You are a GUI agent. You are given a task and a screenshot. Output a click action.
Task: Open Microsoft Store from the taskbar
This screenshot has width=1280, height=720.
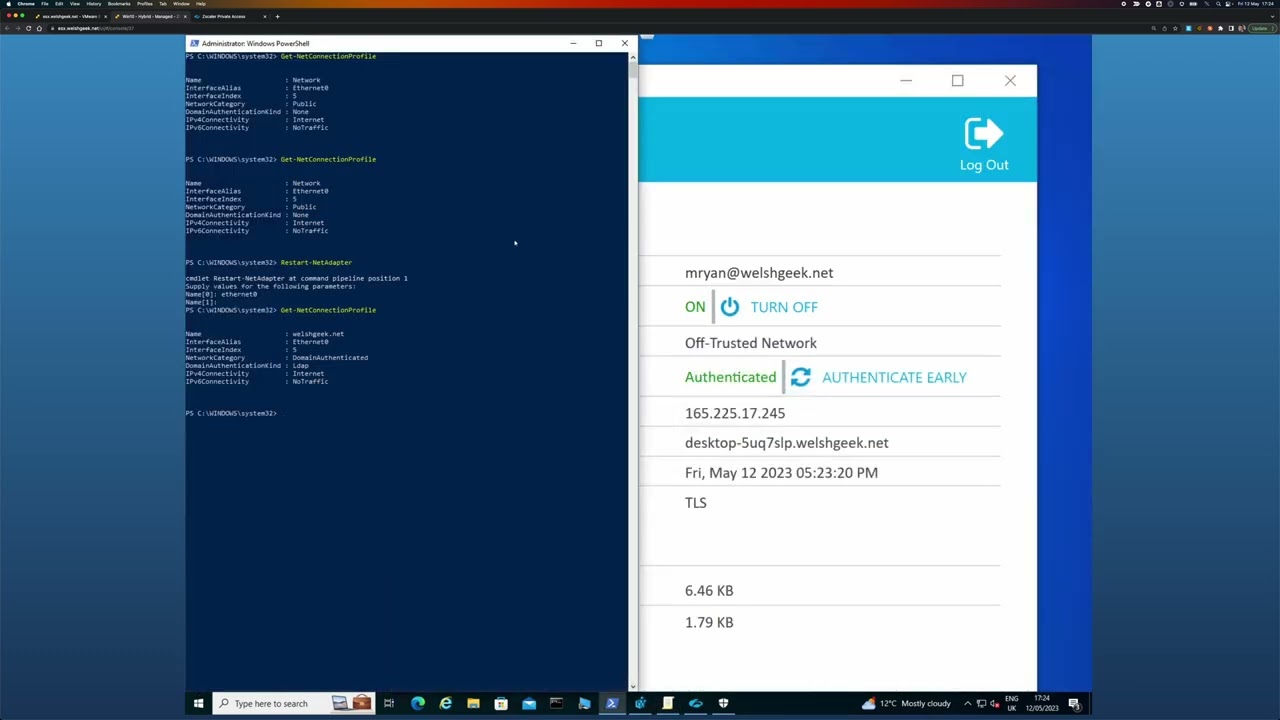point(501,703)
